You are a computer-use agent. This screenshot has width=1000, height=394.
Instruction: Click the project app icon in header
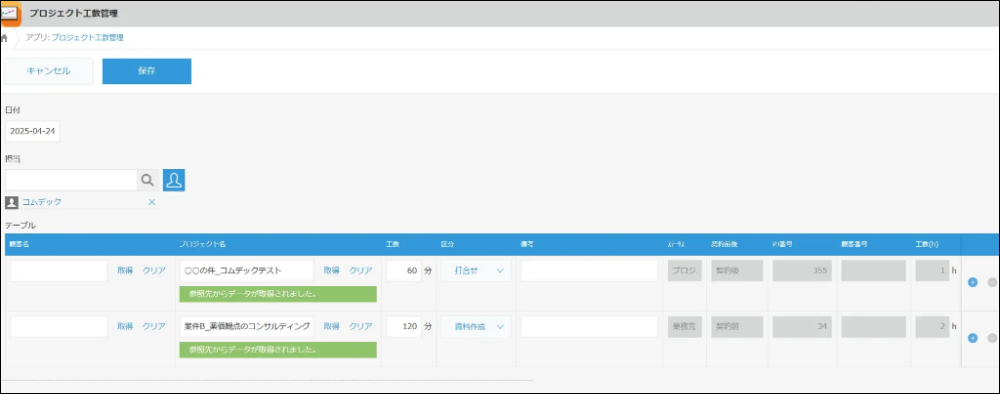click(10, 13)
